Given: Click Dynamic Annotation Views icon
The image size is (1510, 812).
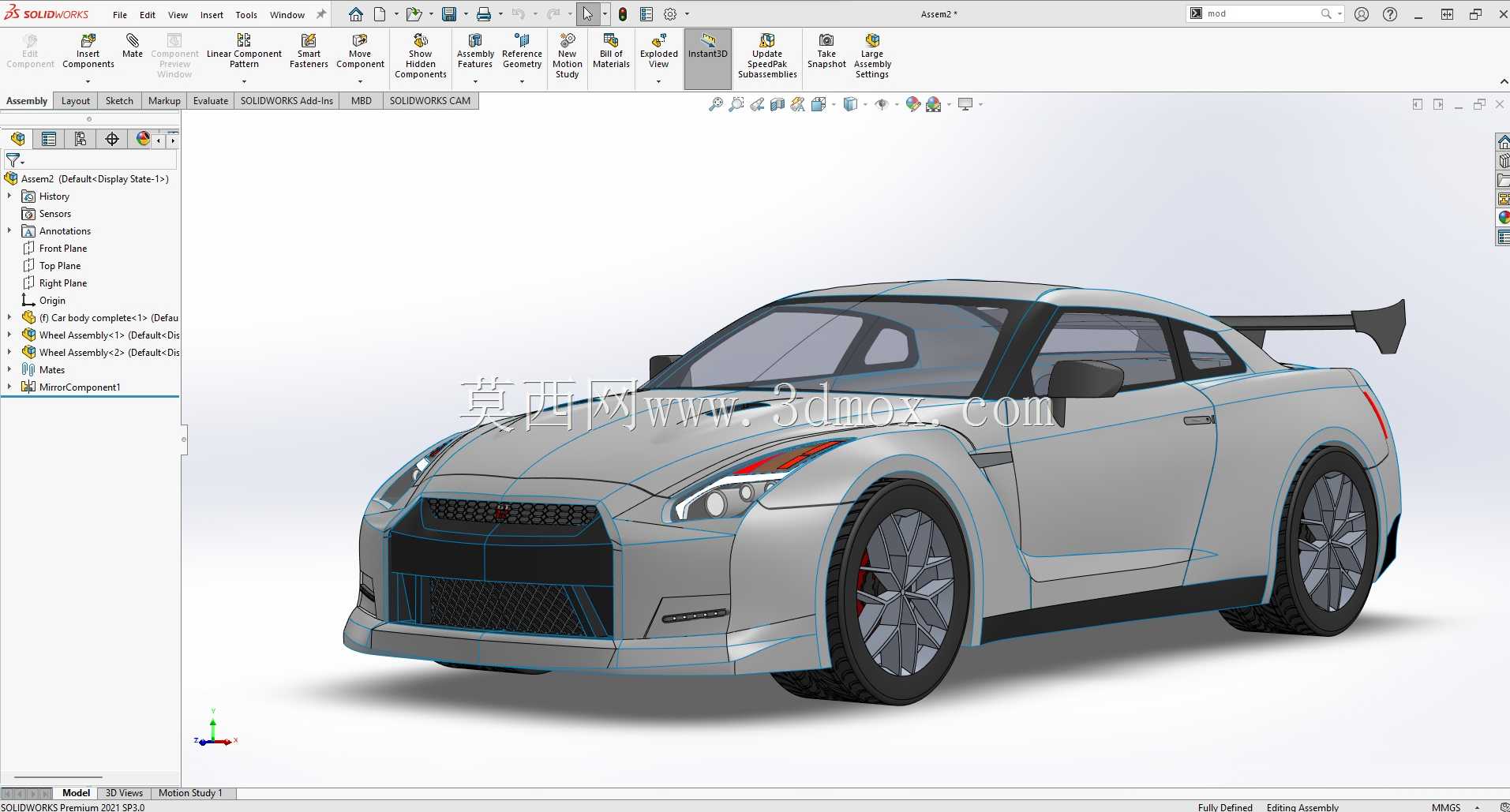Looking at the screenshot, I should 798,104.
